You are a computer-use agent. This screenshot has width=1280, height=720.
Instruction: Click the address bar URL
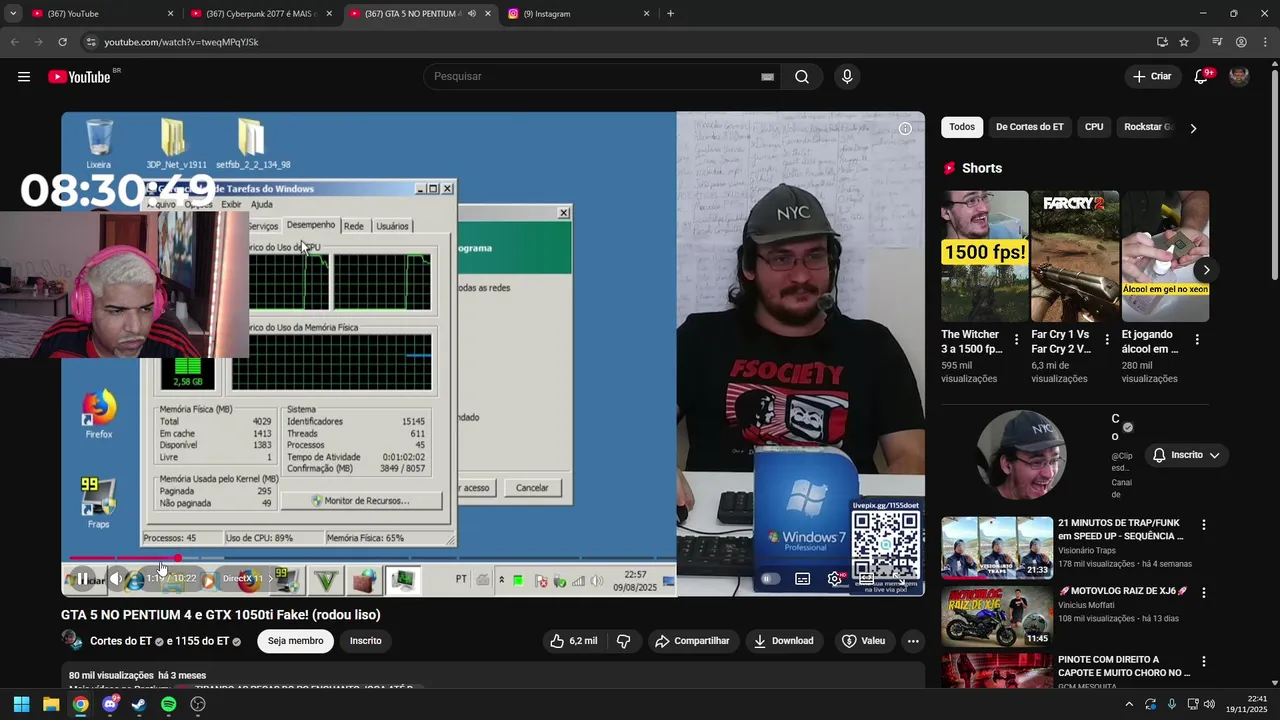(181, 42)
